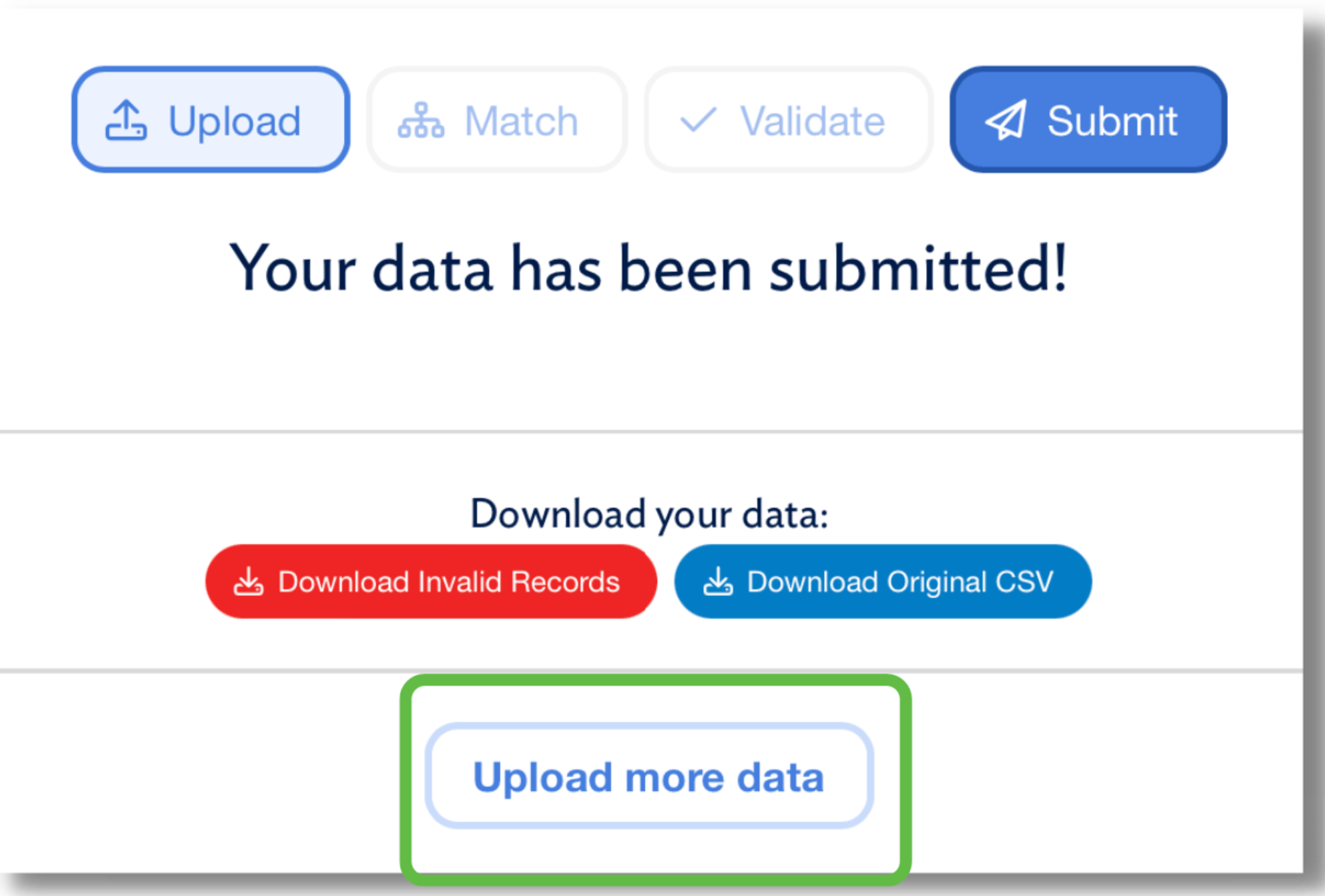Click the upload tray icon in Upload step

tap(126, 120)
